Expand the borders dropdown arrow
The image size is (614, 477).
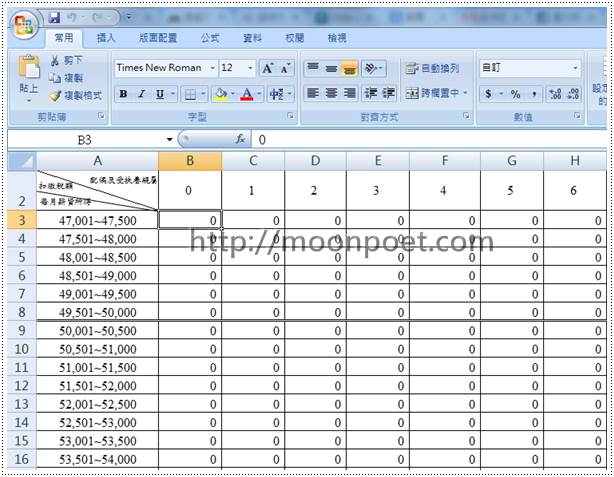pos(203,94)
